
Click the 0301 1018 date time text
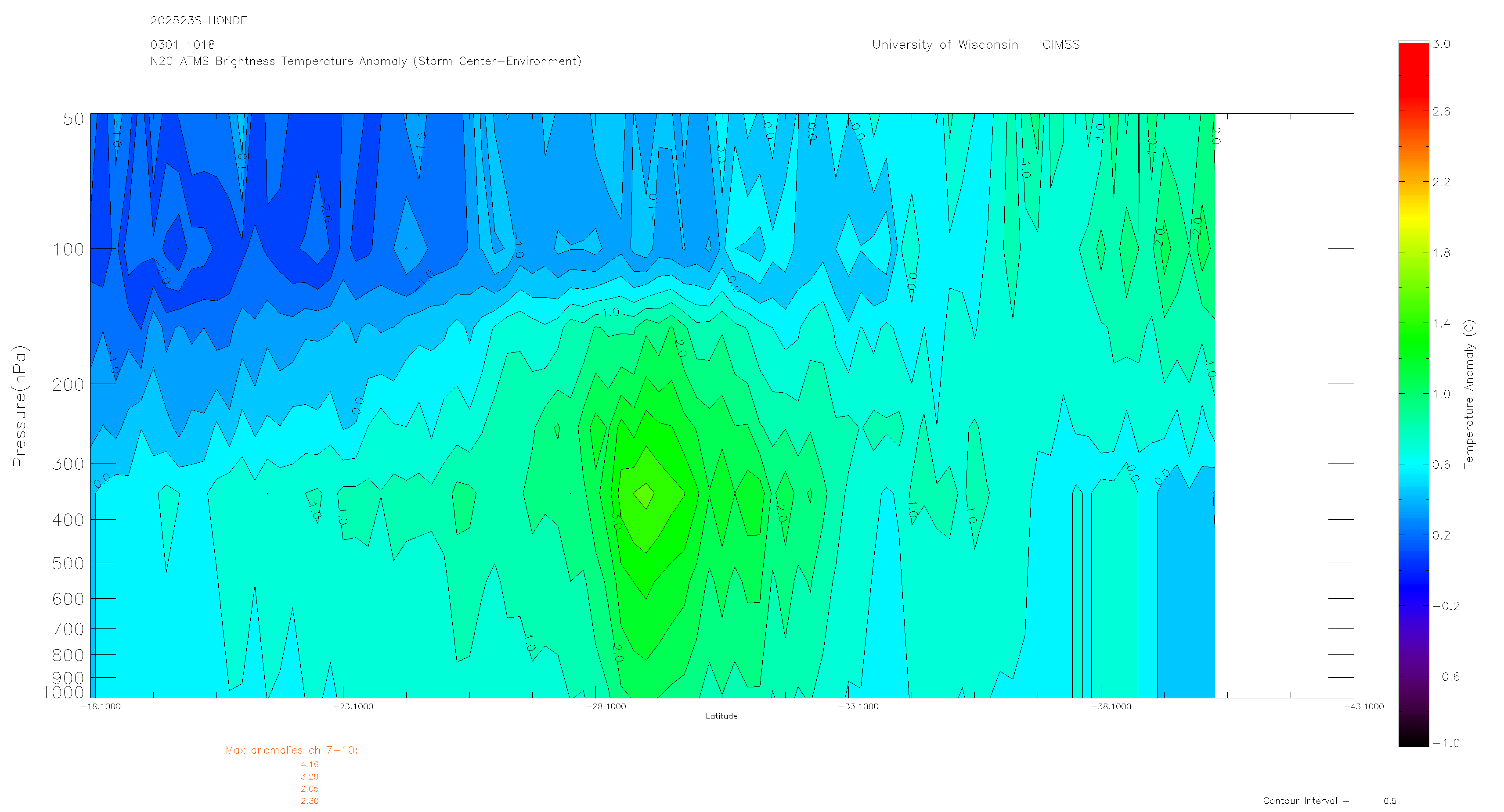pos(183,45)
